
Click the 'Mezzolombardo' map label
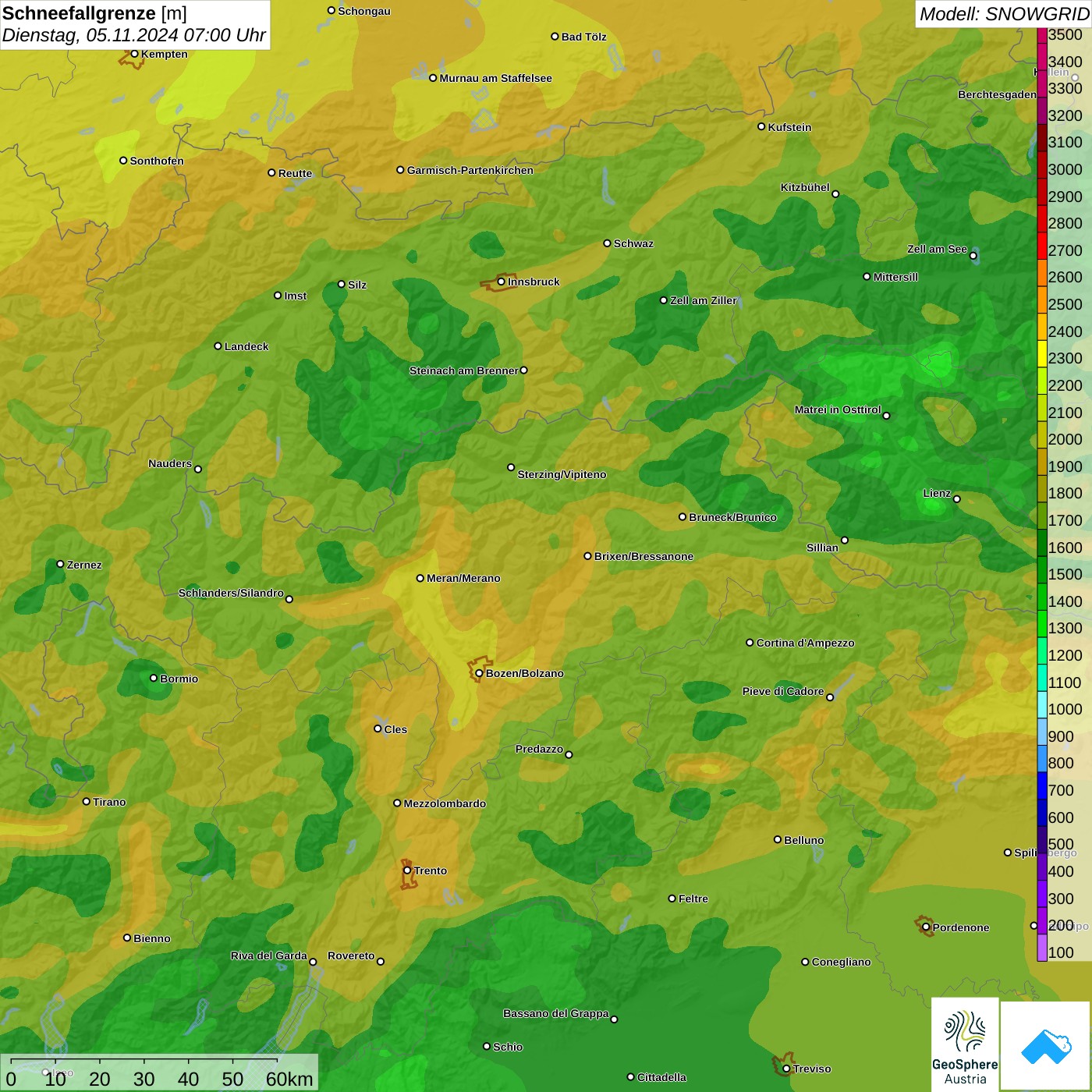pos(445,803)
